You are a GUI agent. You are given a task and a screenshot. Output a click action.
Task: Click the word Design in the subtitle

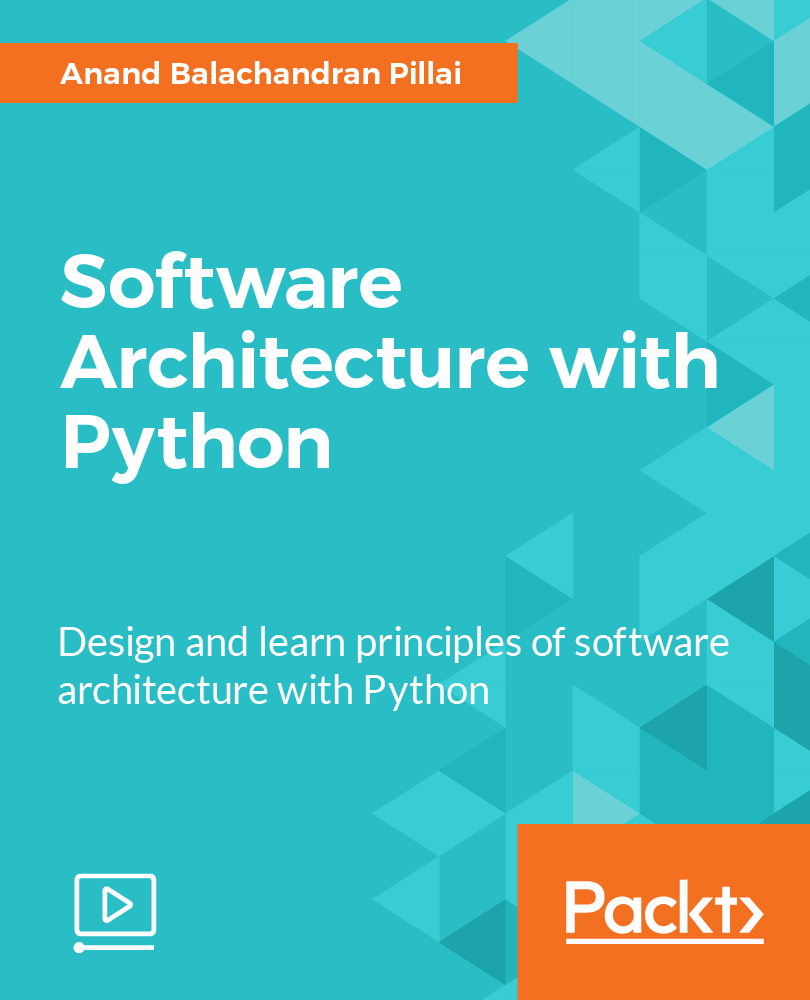[x=113, y=645]
